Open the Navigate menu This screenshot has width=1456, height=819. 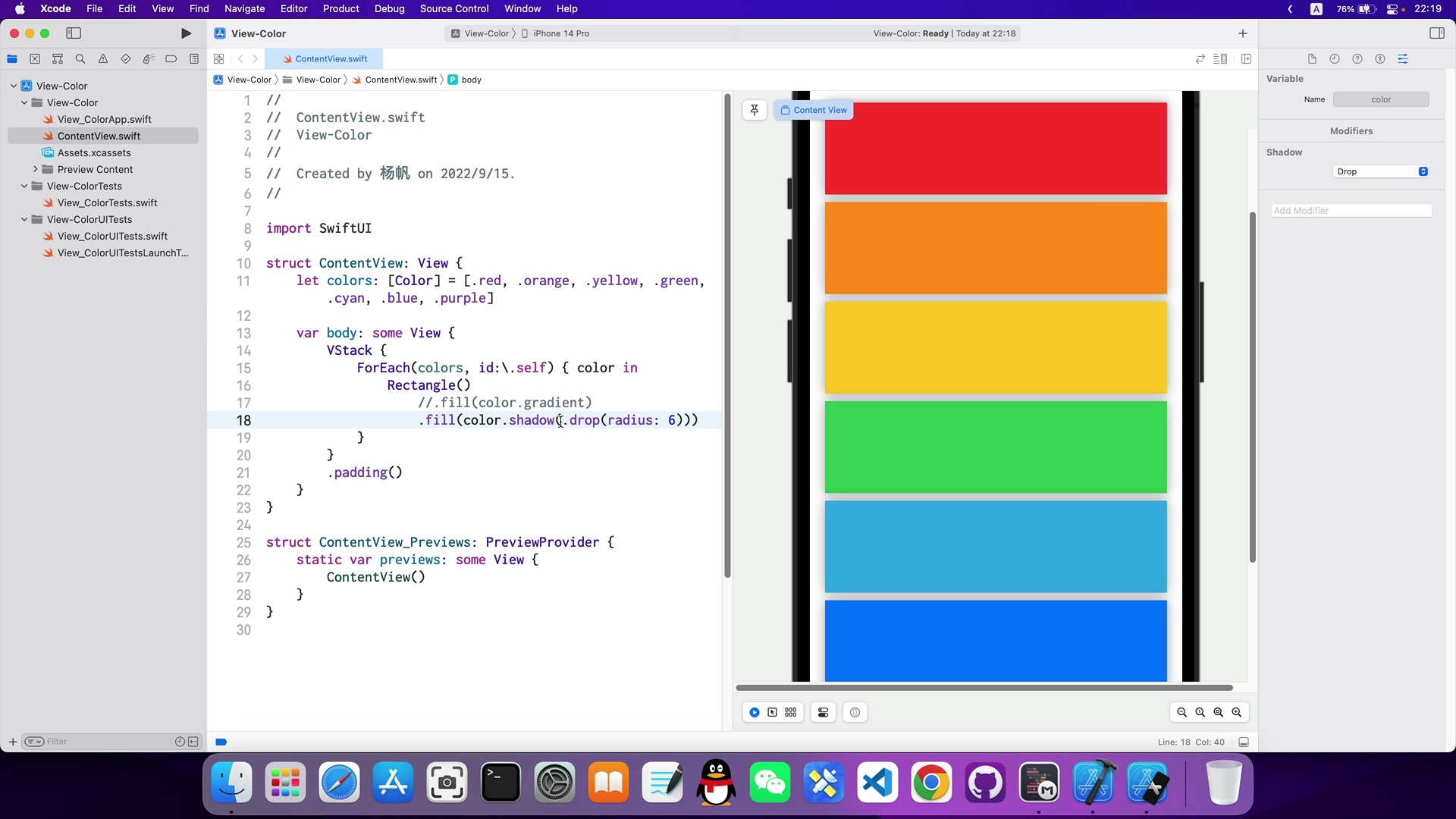244,9
